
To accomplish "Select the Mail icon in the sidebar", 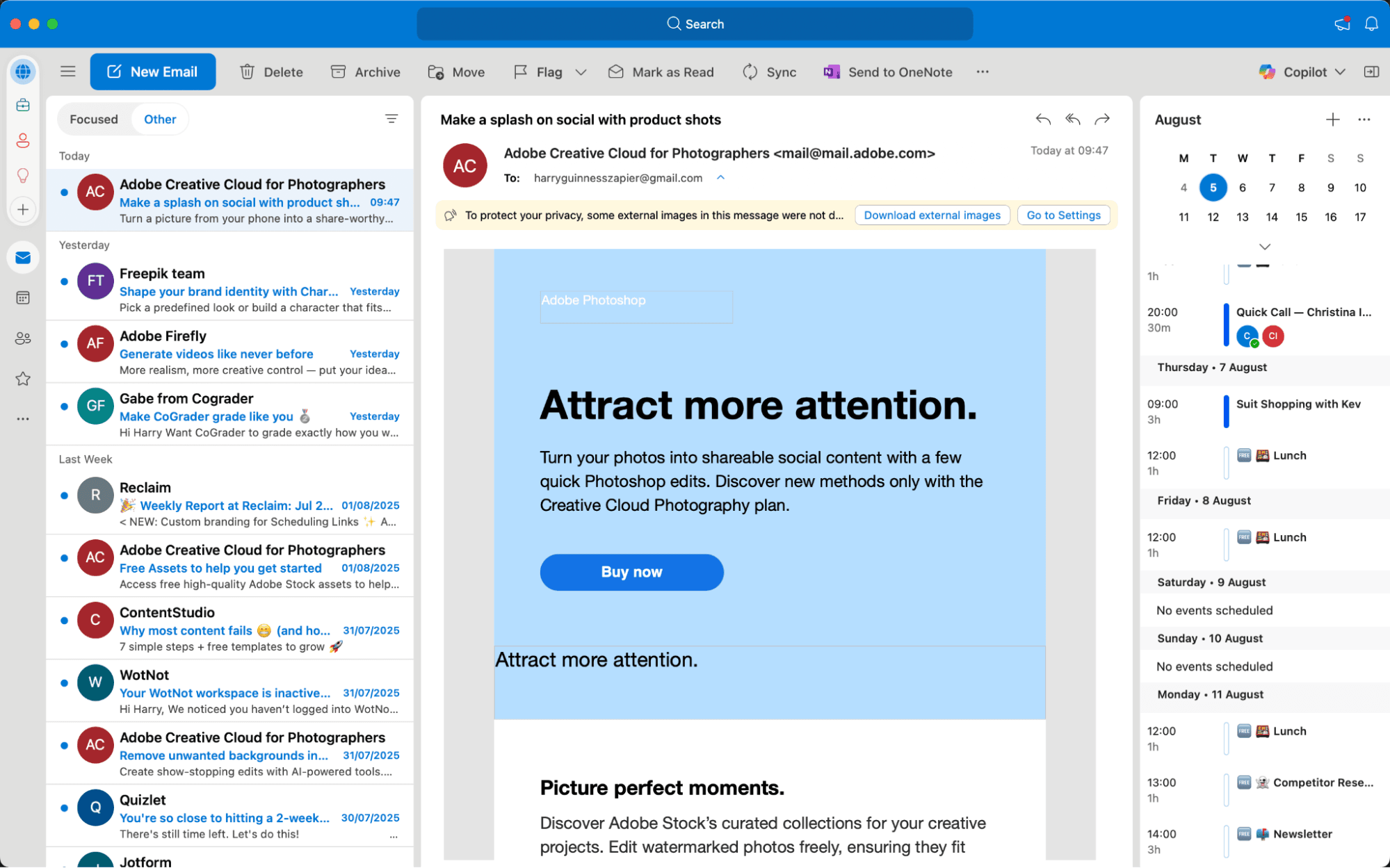I will point(23,257).
